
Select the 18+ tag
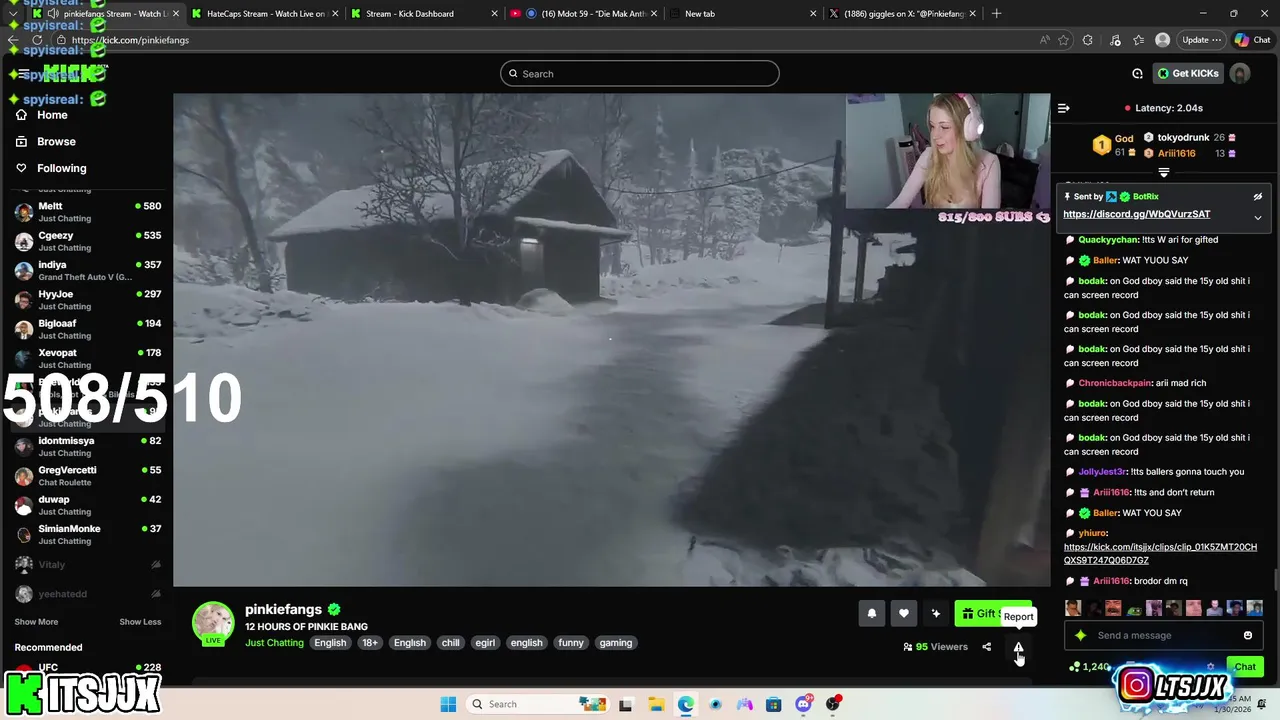pos(370,643)
